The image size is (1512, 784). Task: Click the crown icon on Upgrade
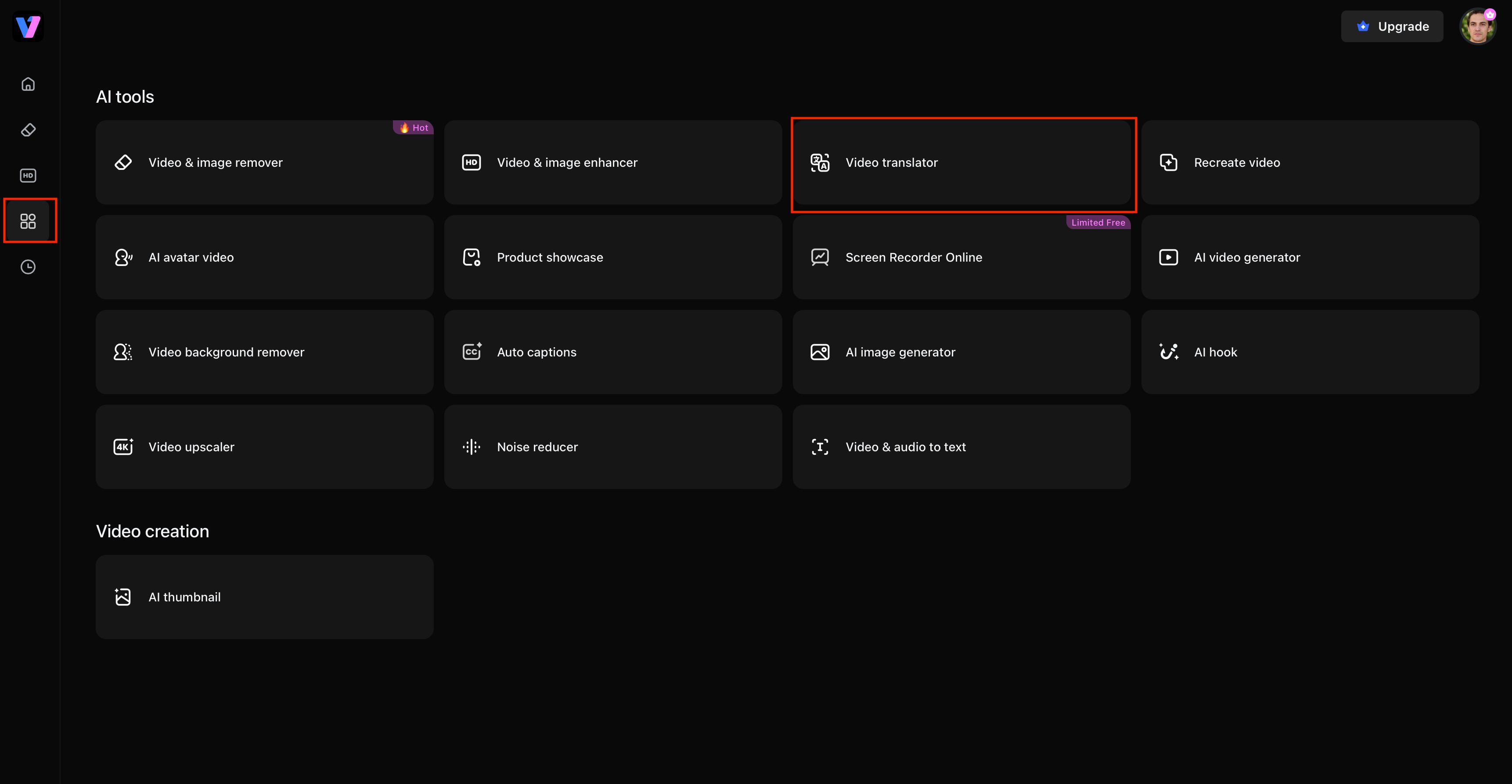(x=1363, y=26)
